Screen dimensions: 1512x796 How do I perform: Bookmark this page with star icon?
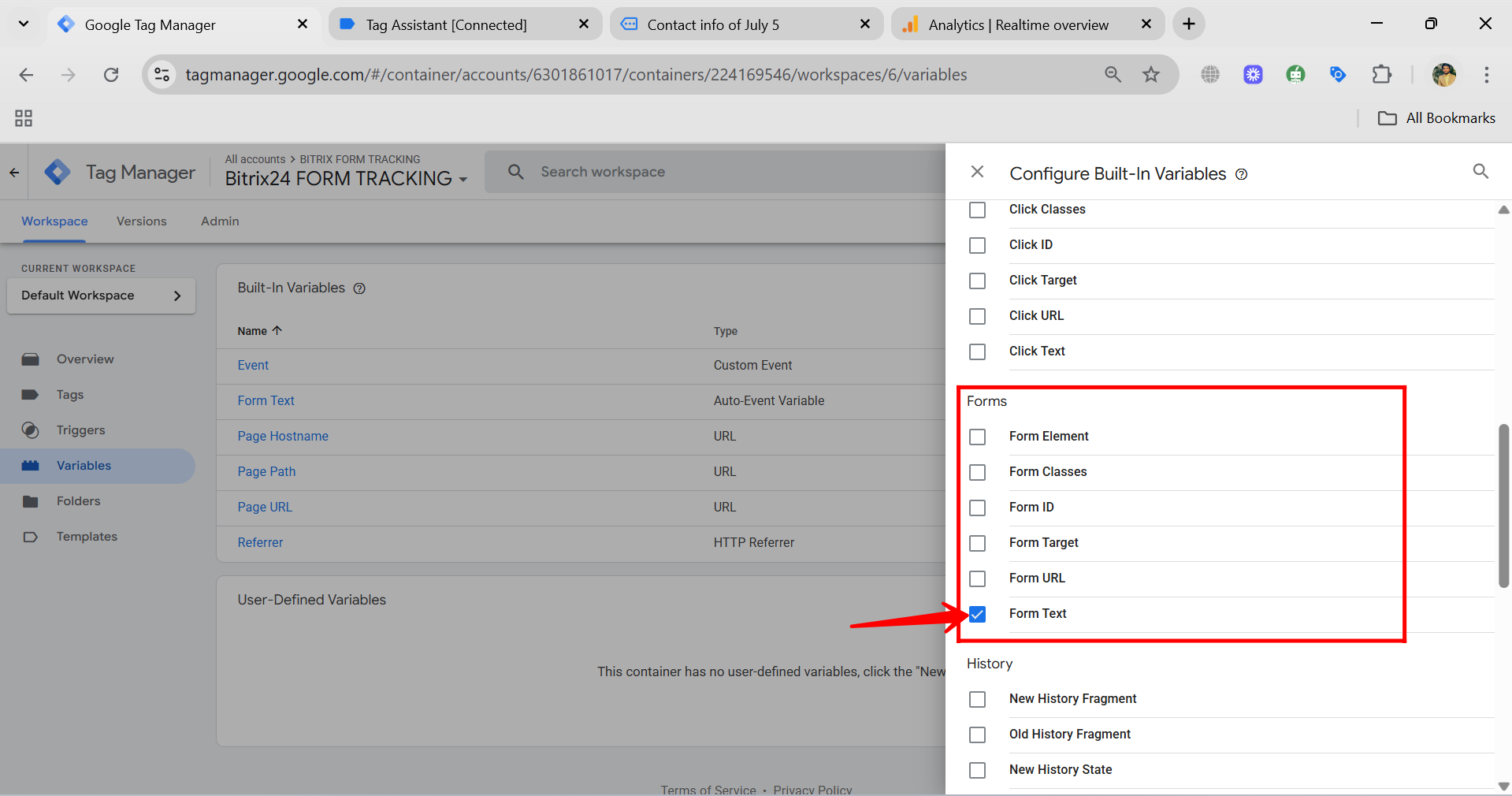point(1151,75)
